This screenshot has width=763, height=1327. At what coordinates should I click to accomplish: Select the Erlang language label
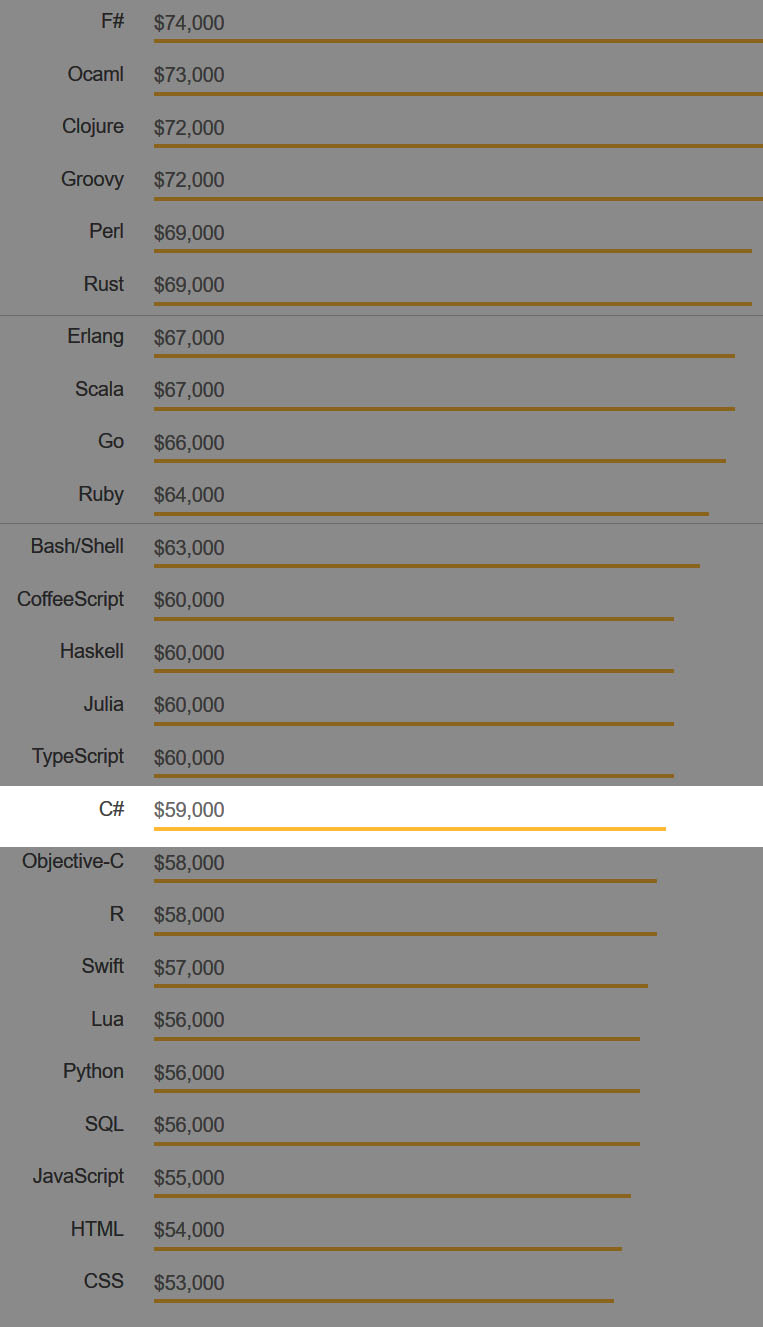coord(96,336)
